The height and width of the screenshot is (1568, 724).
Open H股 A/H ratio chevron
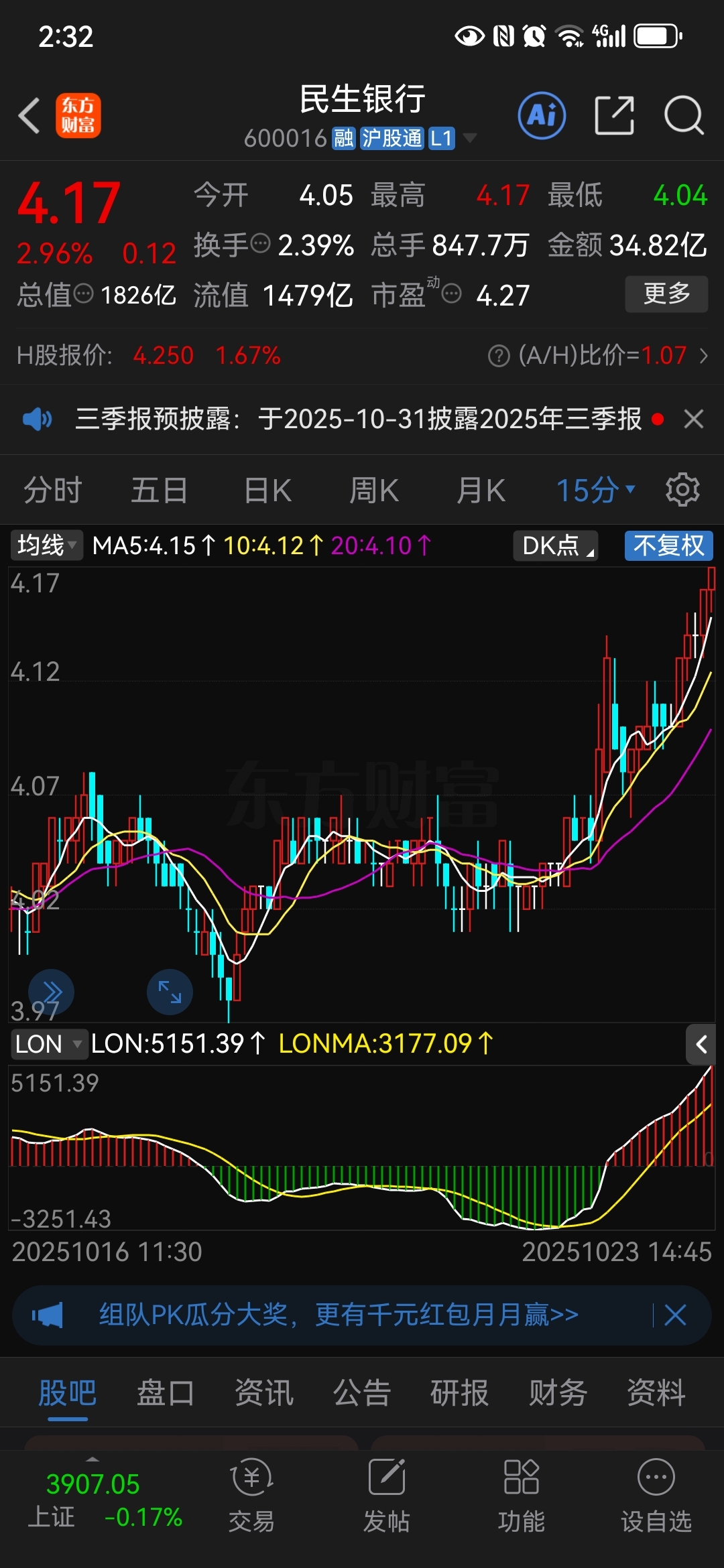coord(703,356)
